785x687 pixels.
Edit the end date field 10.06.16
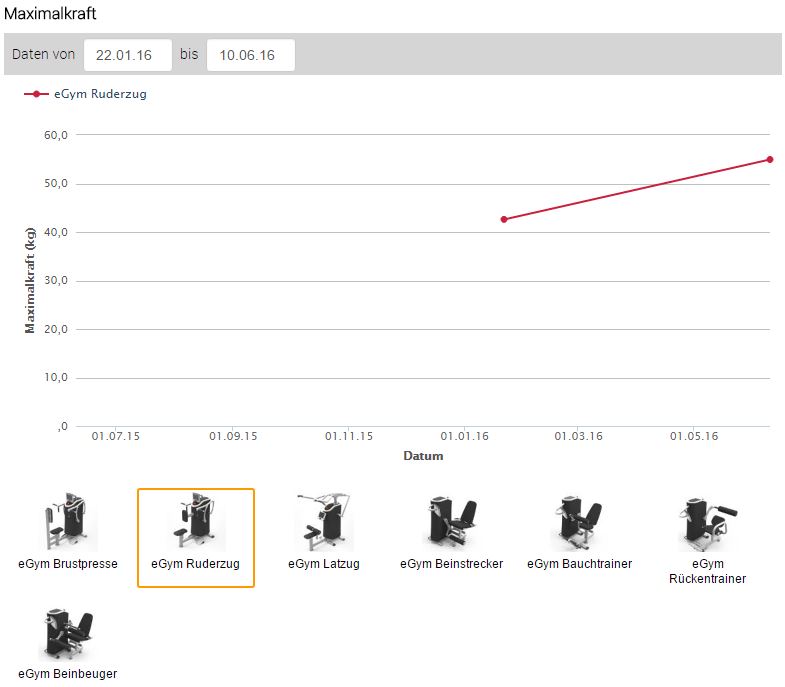click(250, 55)
